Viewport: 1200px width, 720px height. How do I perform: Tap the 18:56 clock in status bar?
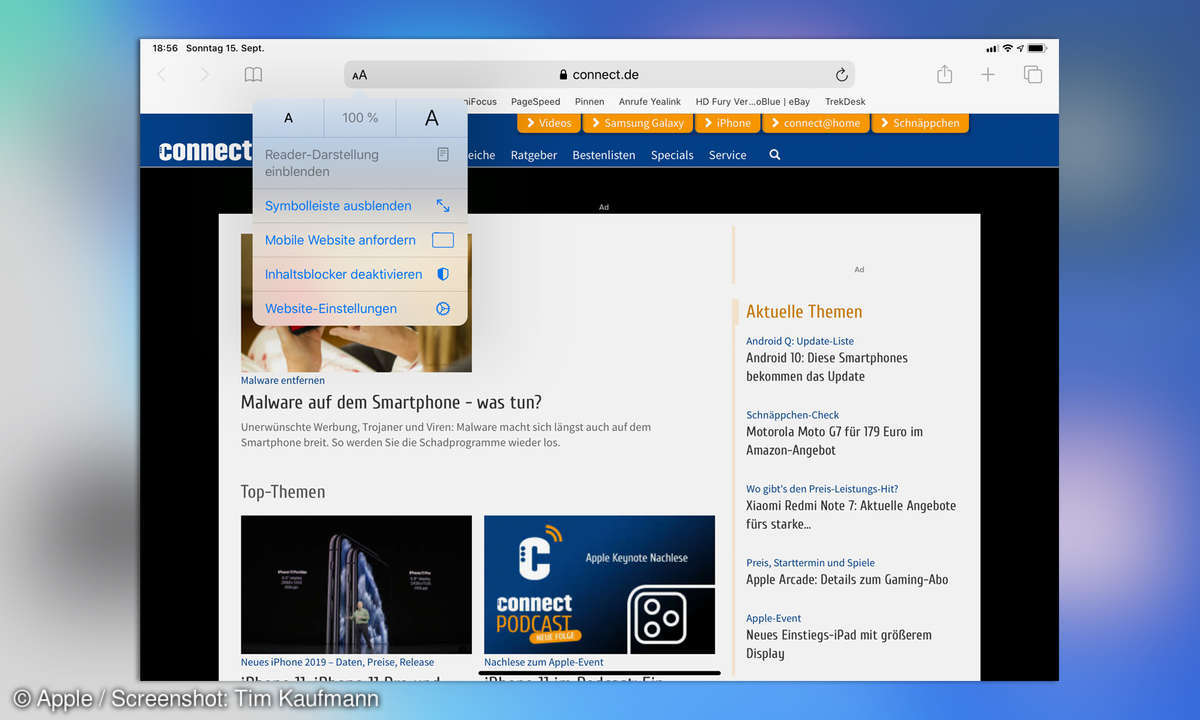(165, 48)
